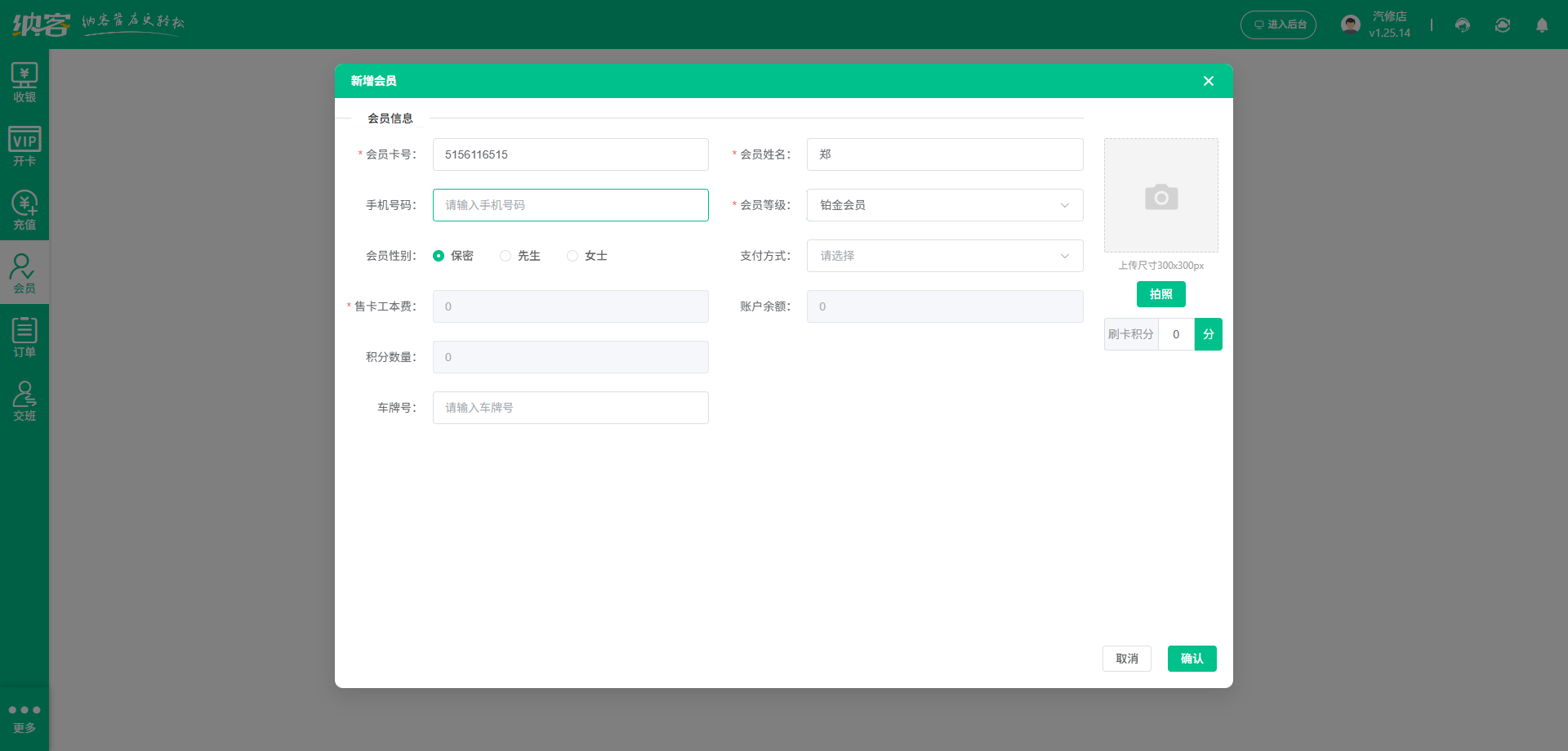The height and width of the screenshot is (751, 1568).
Task: Click the 手机号码 phone number field
Action: [570, 205]
